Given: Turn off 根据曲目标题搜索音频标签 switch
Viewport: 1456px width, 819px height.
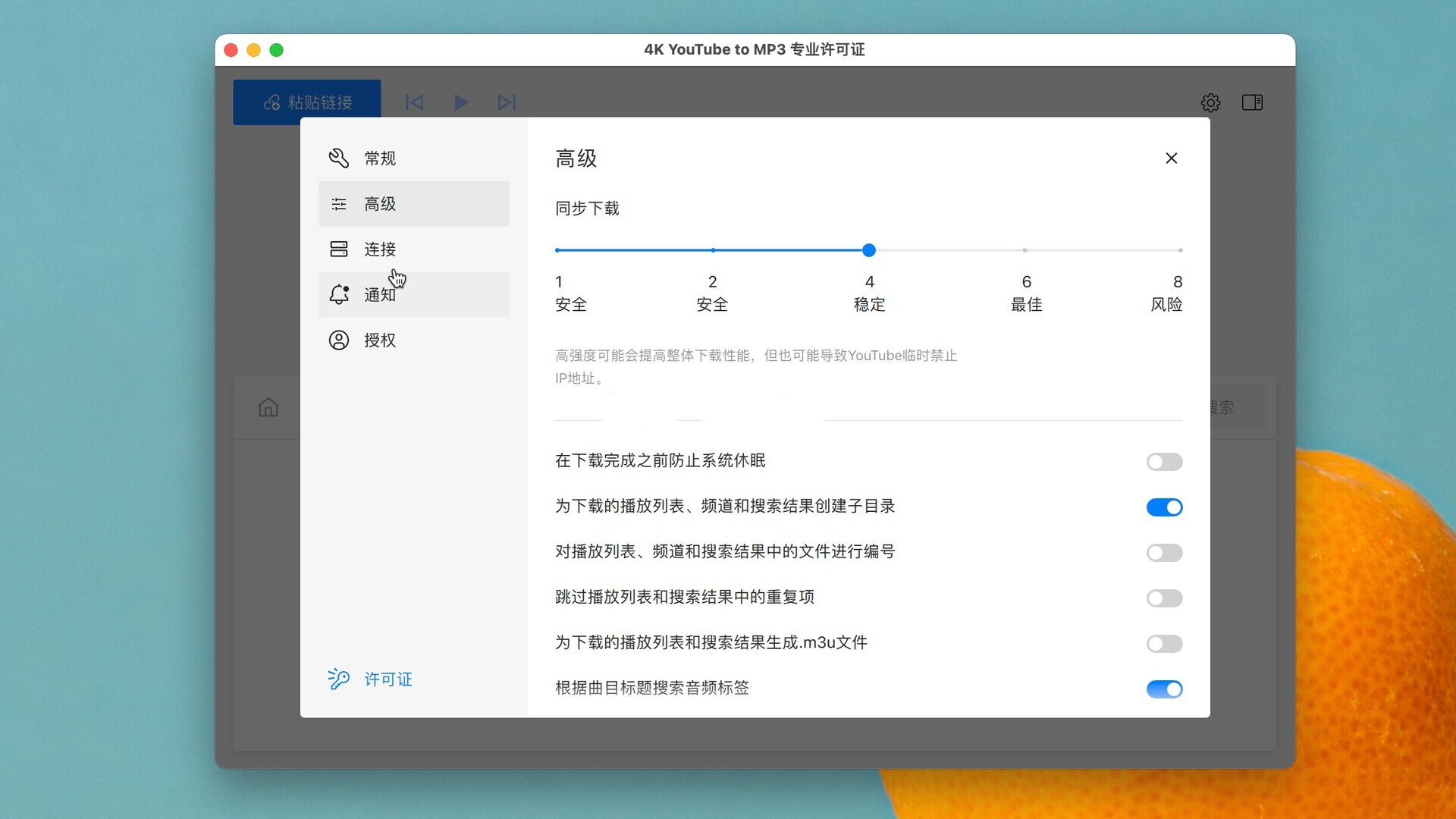Looking at the screenshot, I should pyautogui.click(x=1164, y=689).
